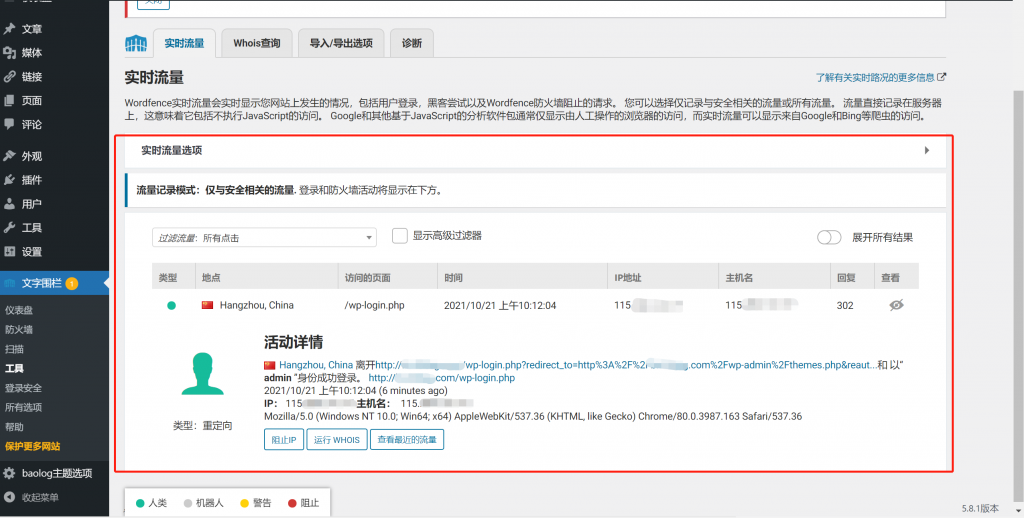
Task: Open 了解有关实时路况的更多信息 link
Action: tap(875, 77)
